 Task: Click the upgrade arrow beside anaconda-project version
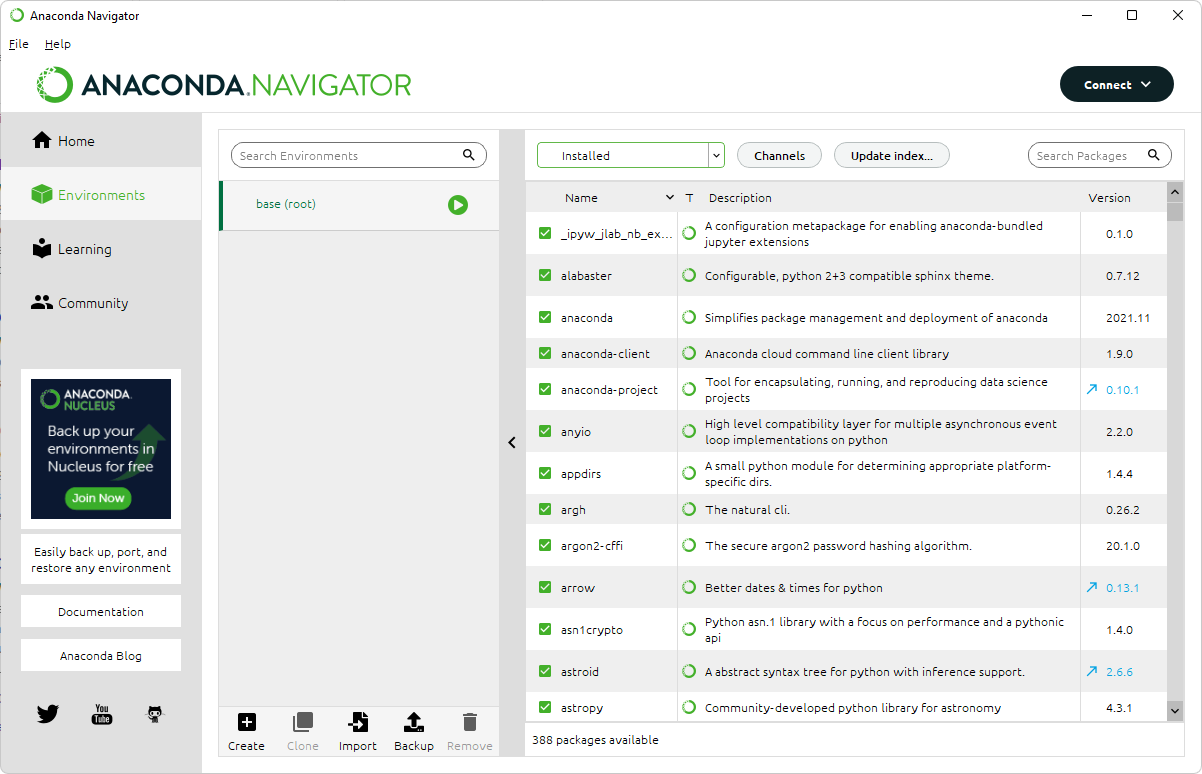[1092, 390]
